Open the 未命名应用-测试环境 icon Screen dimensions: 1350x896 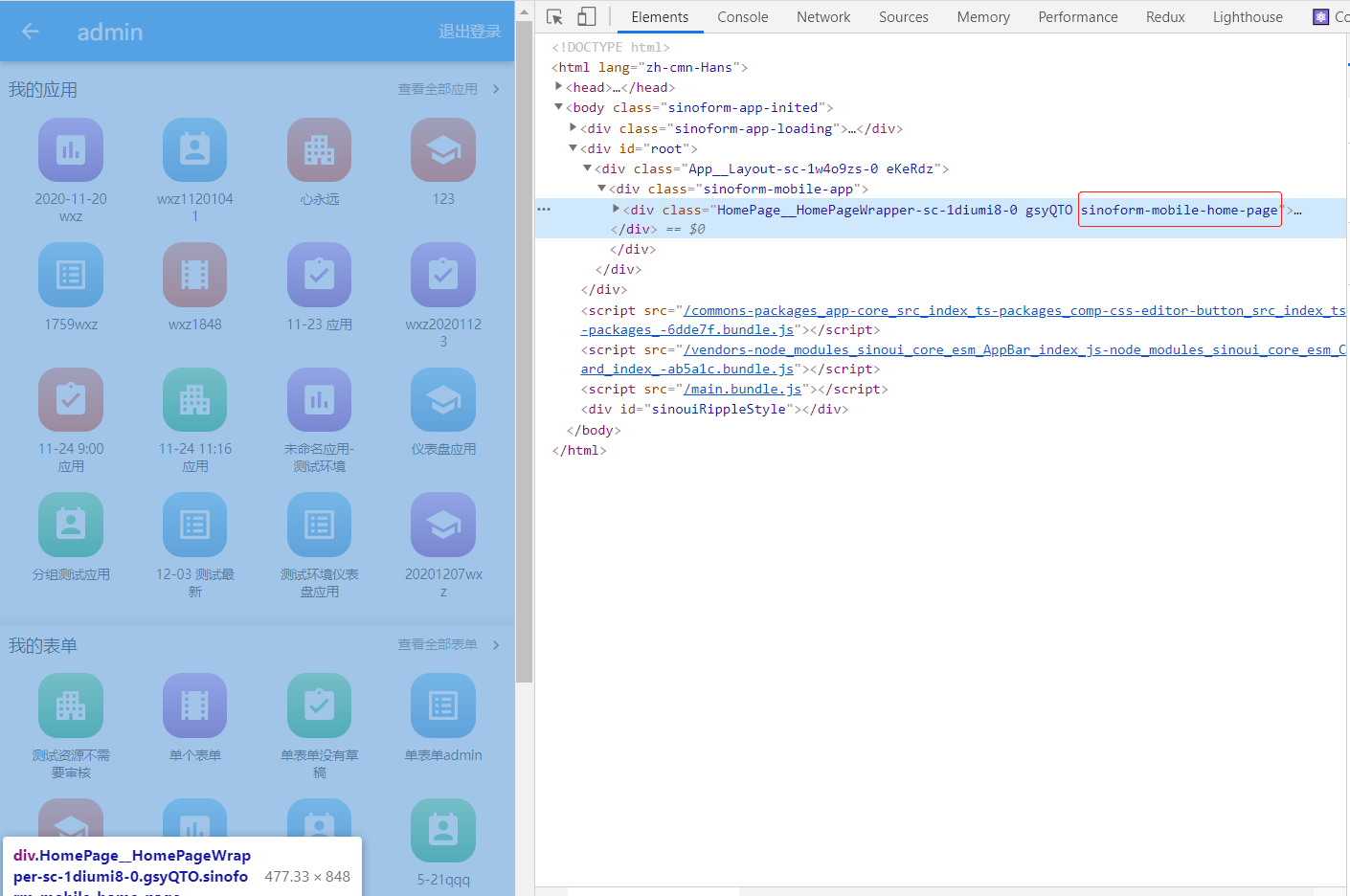coord(319,399)
